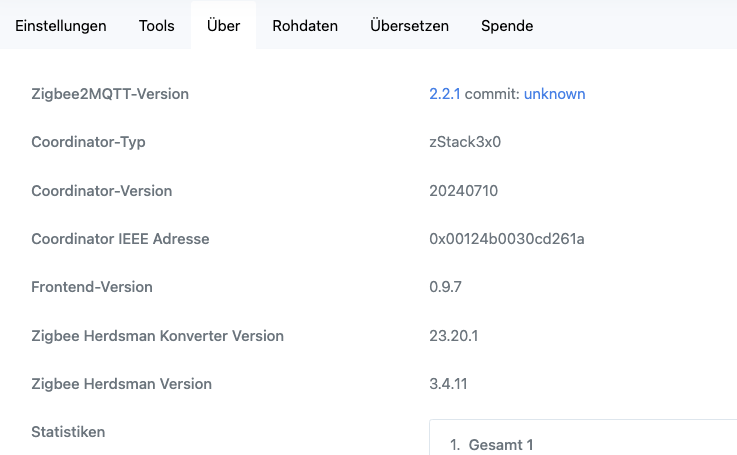
Task: Open the Spende tab
Action: [x=507, y=26]
